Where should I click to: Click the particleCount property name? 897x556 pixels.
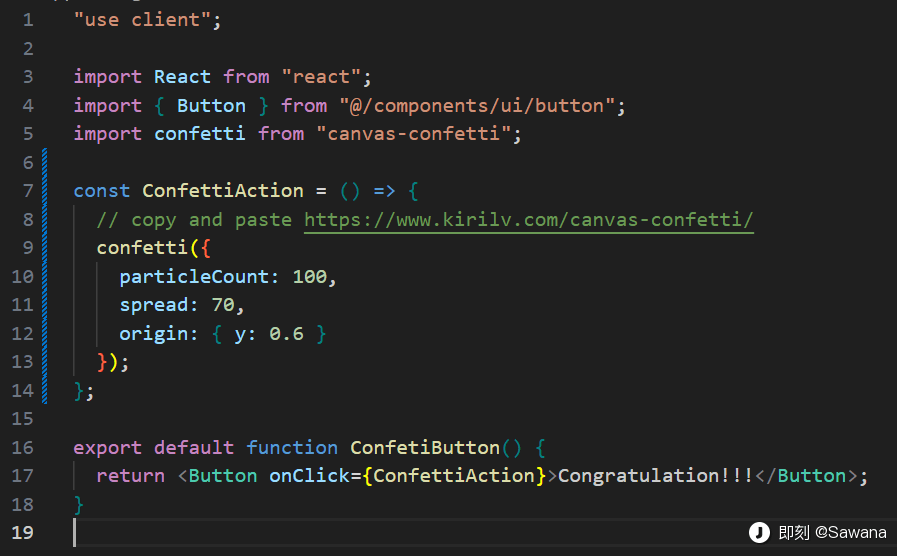point(199,276)
